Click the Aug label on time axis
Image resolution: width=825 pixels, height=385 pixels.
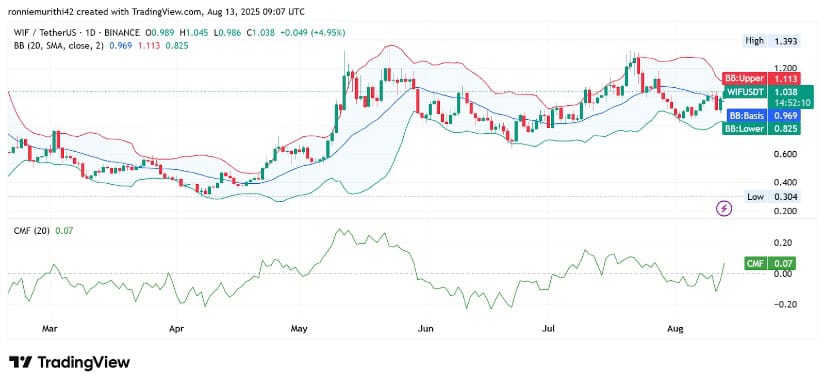675,329
